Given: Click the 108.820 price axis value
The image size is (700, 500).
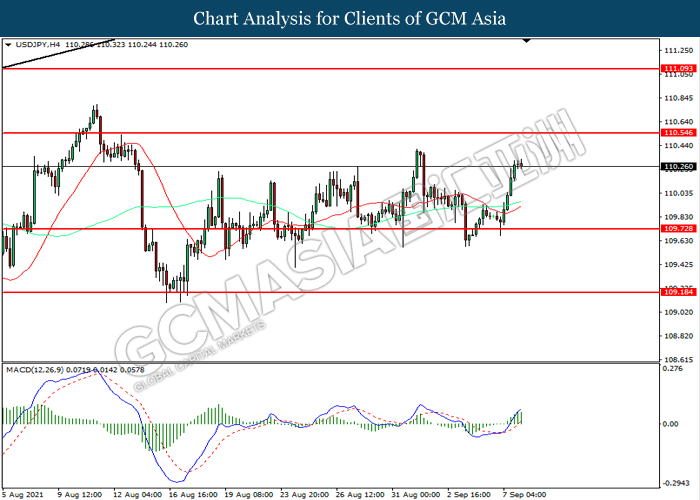Looking at the screenshot, I should [679, 336].
